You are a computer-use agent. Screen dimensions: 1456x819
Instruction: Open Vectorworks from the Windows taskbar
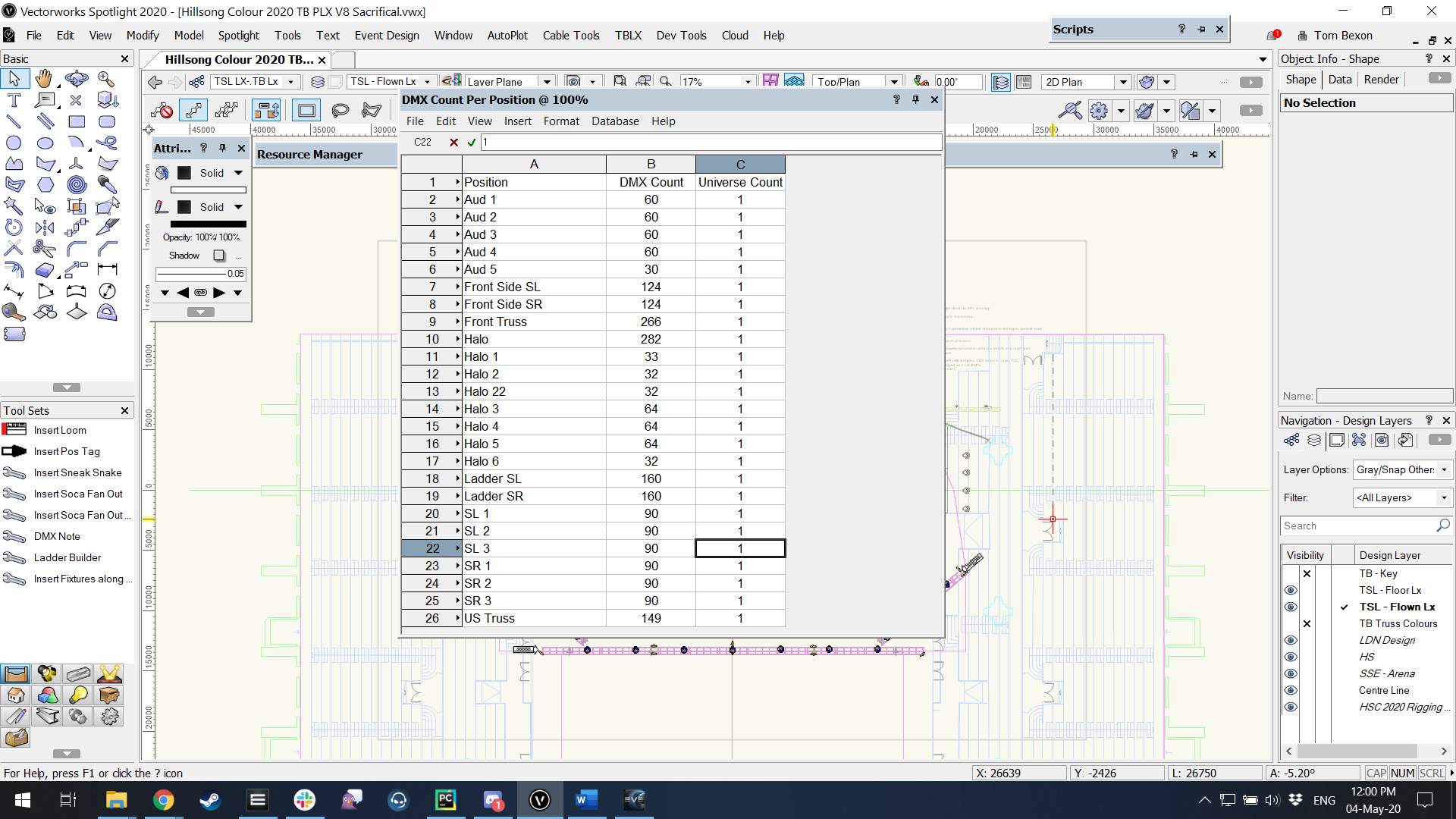click(539, 800)
